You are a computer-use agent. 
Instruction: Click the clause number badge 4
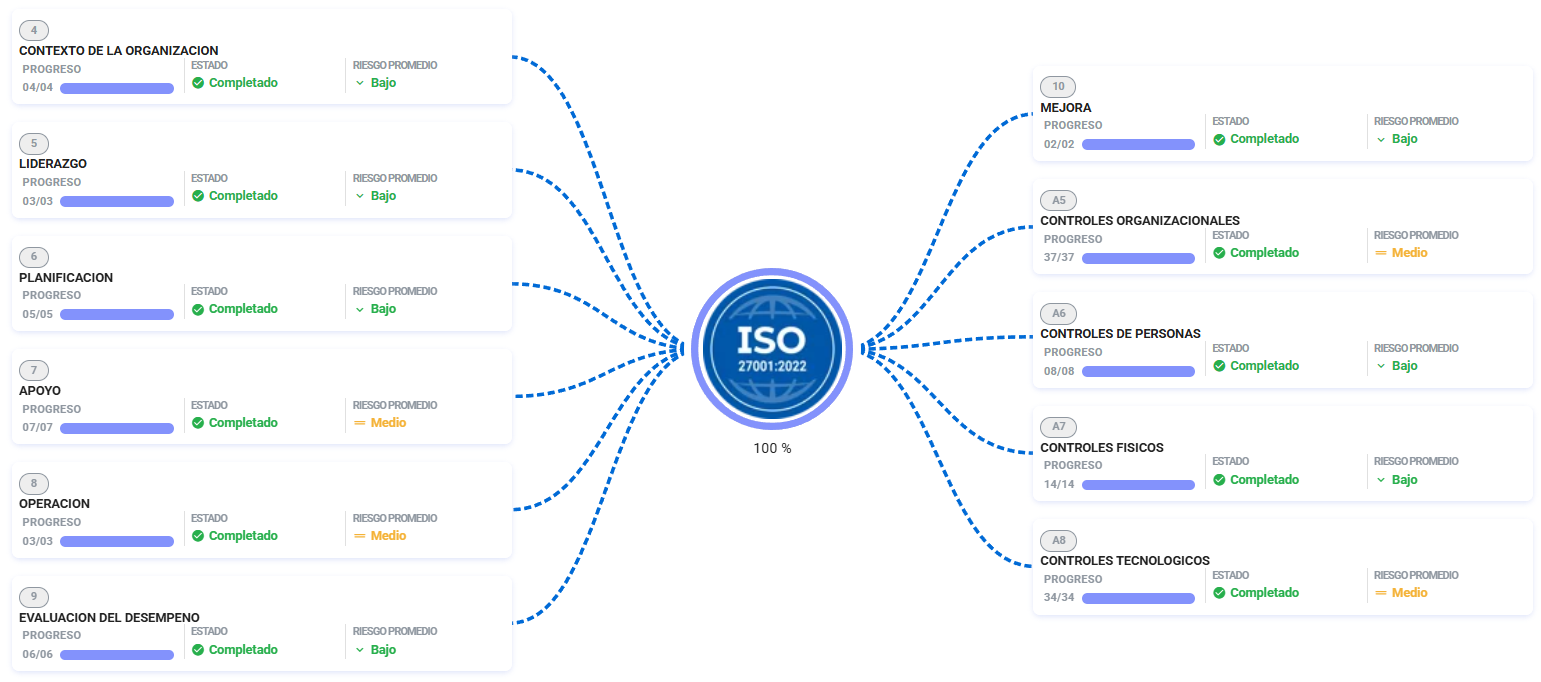(x=34, y=30)
